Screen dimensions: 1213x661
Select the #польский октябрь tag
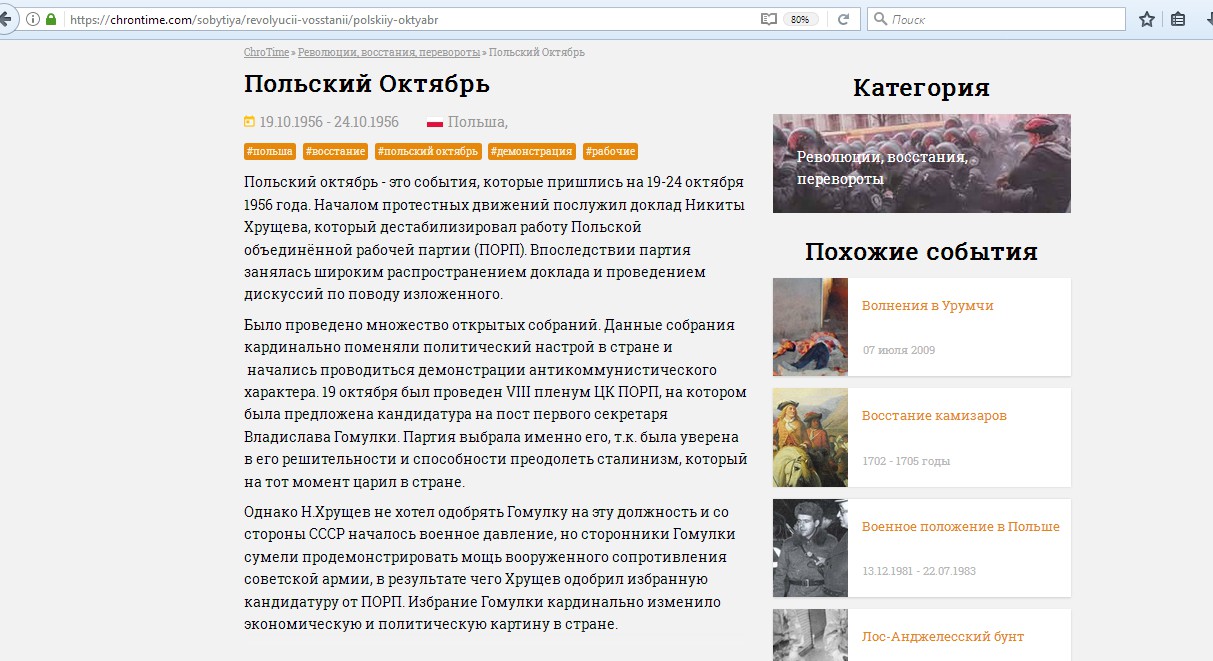coord(428,152)
